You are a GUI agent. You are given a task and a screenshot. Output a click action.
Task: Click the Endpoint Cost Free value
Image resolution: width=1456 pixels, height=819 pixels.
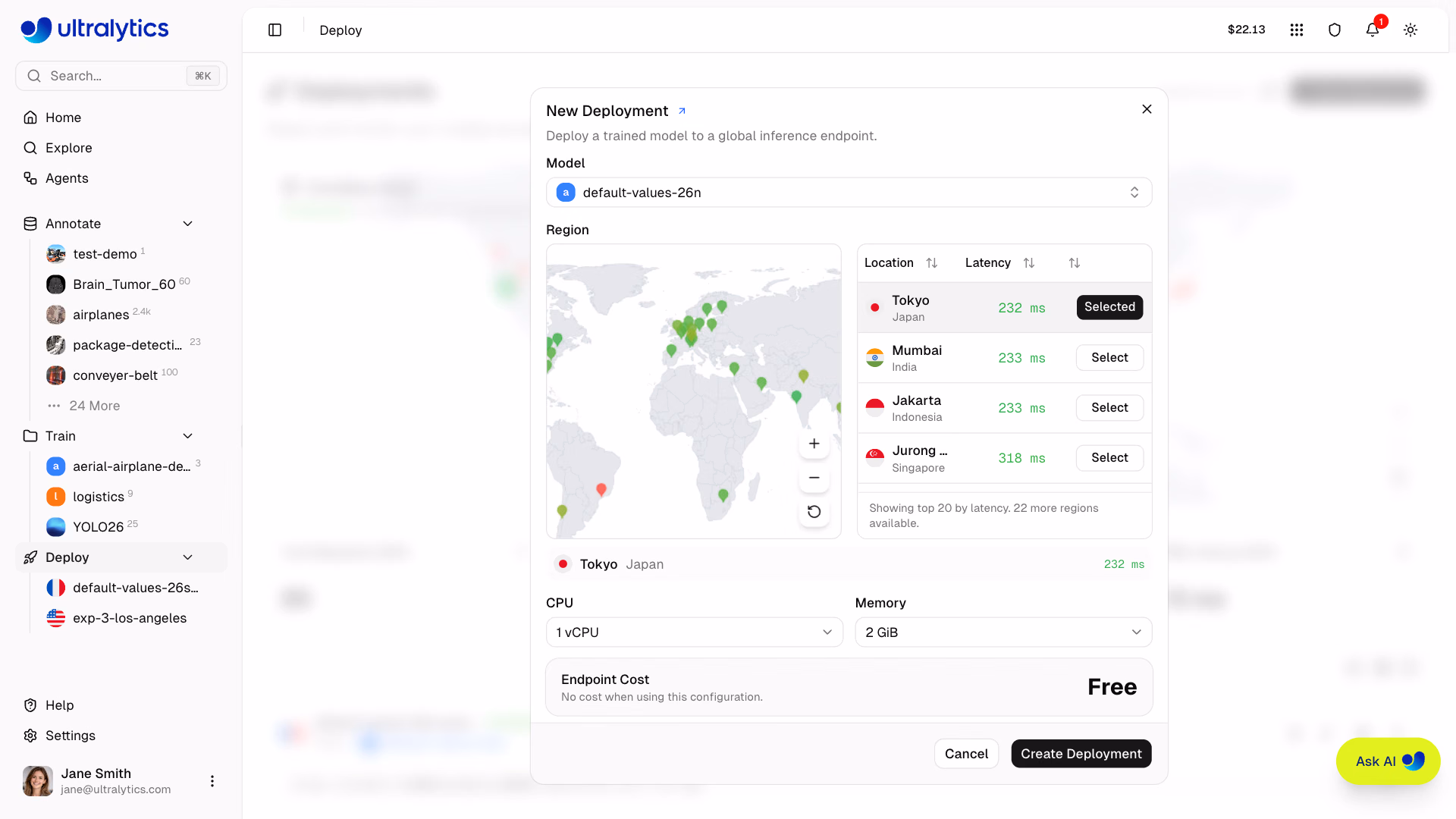1112,687
